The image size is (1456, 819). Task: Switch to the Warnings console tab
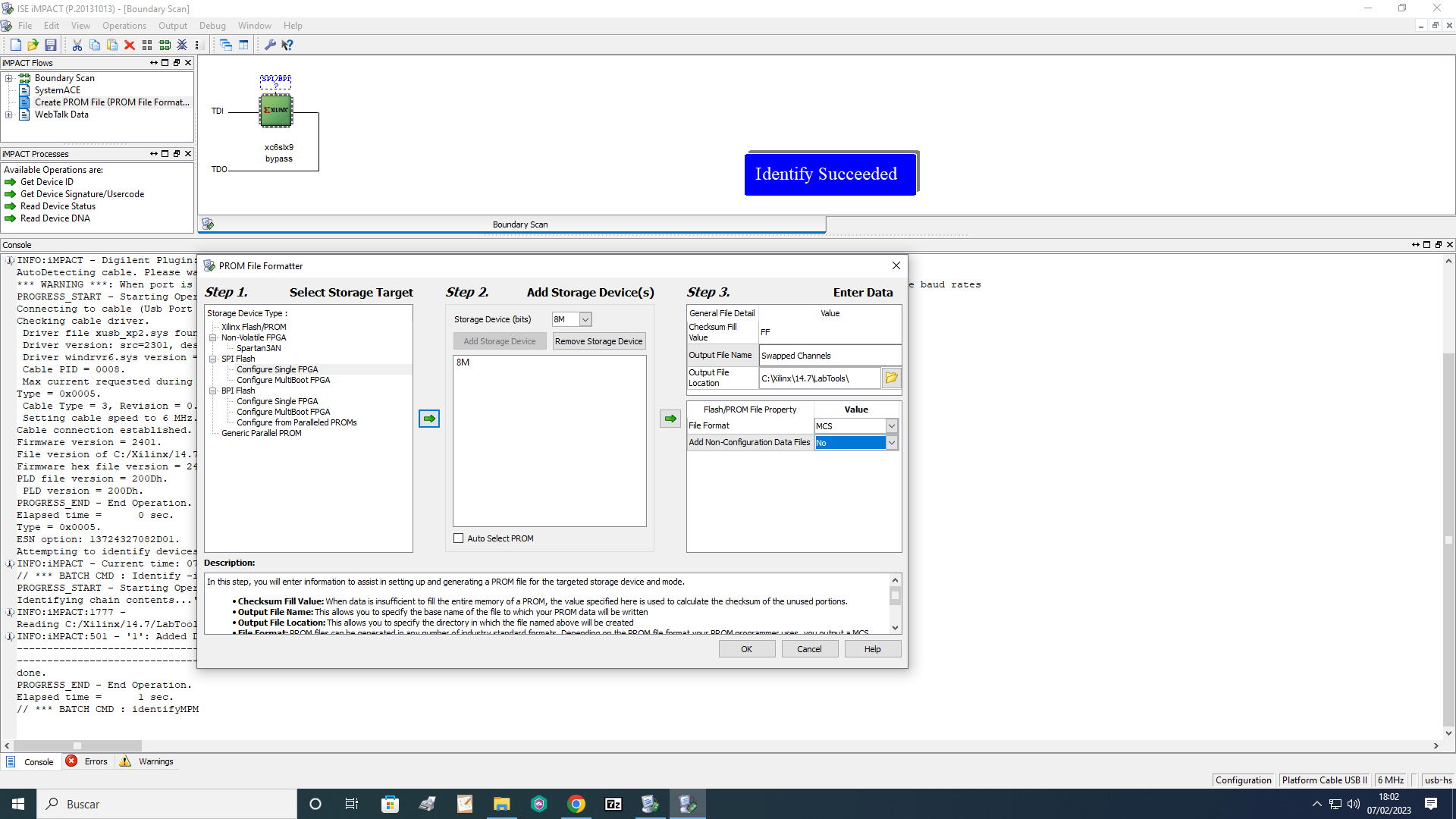(x=147, y=761)
